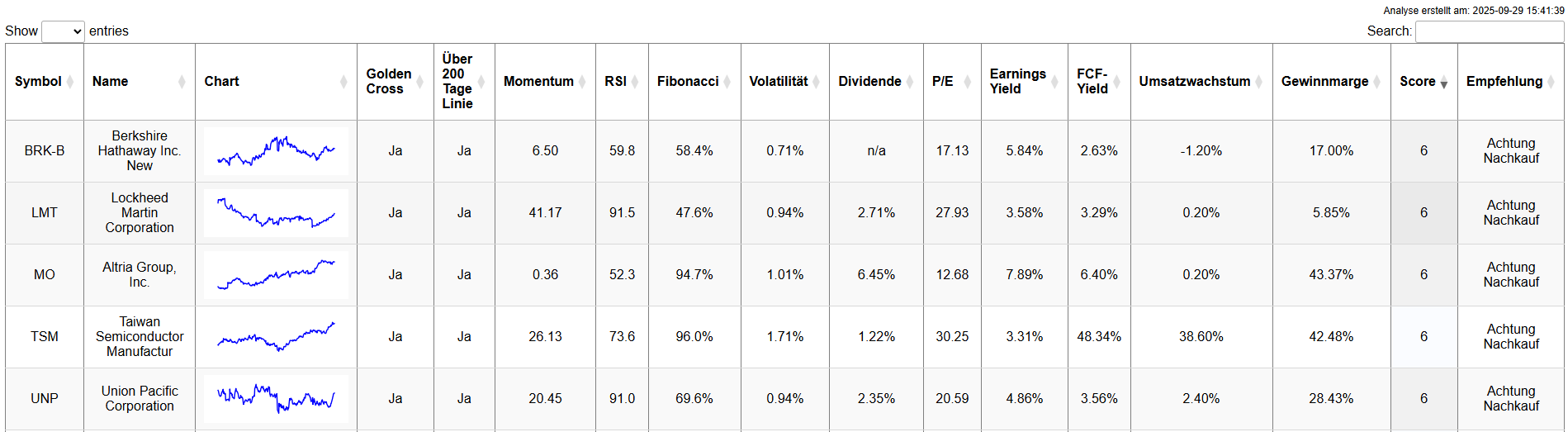Click the Gewinnmarge column header
This screenshot has width=1568, height=432.
pos(1324,82)
